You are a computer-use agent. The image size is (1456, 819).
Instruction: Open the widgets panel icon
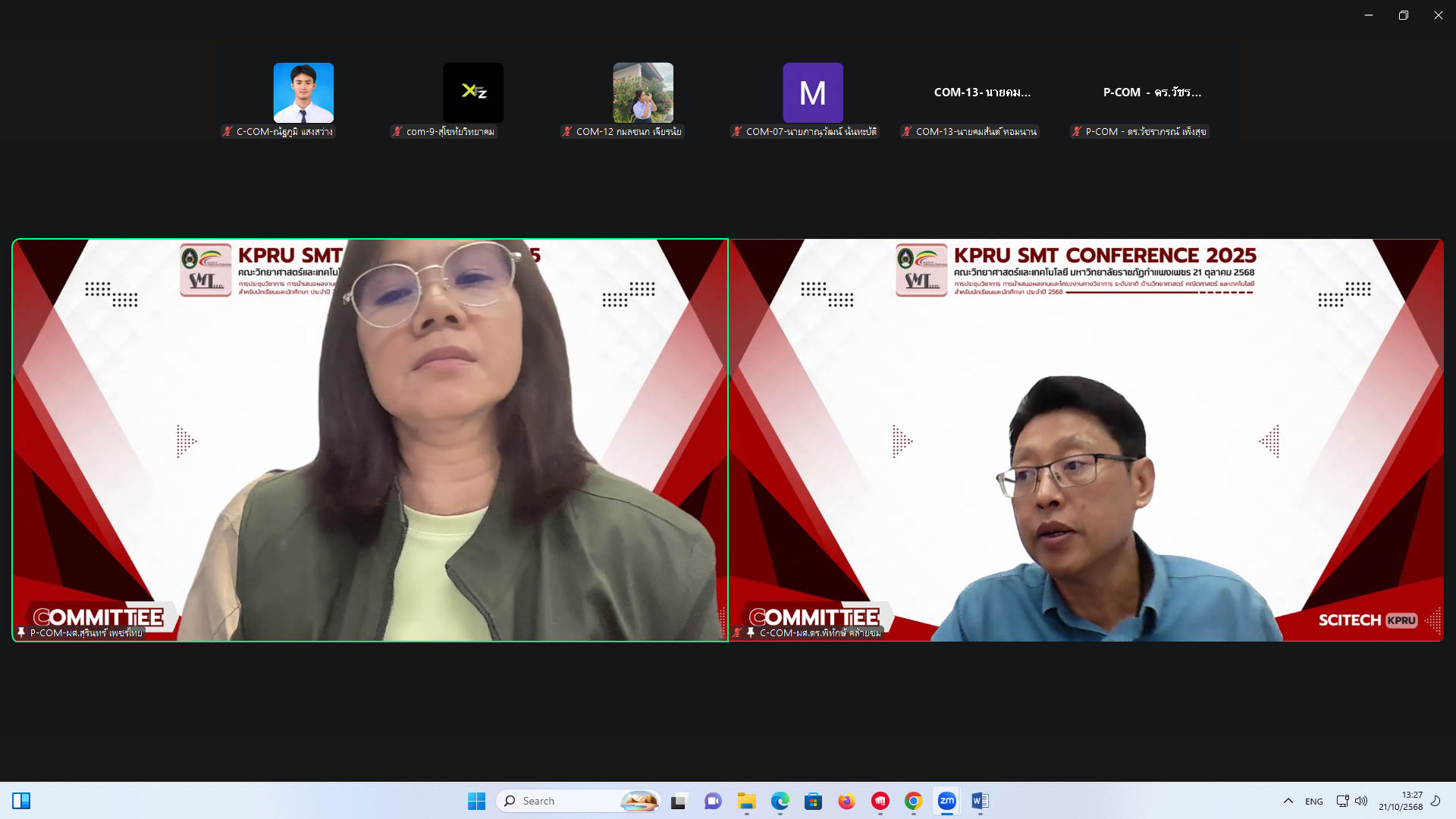click(x=21, y=801)
